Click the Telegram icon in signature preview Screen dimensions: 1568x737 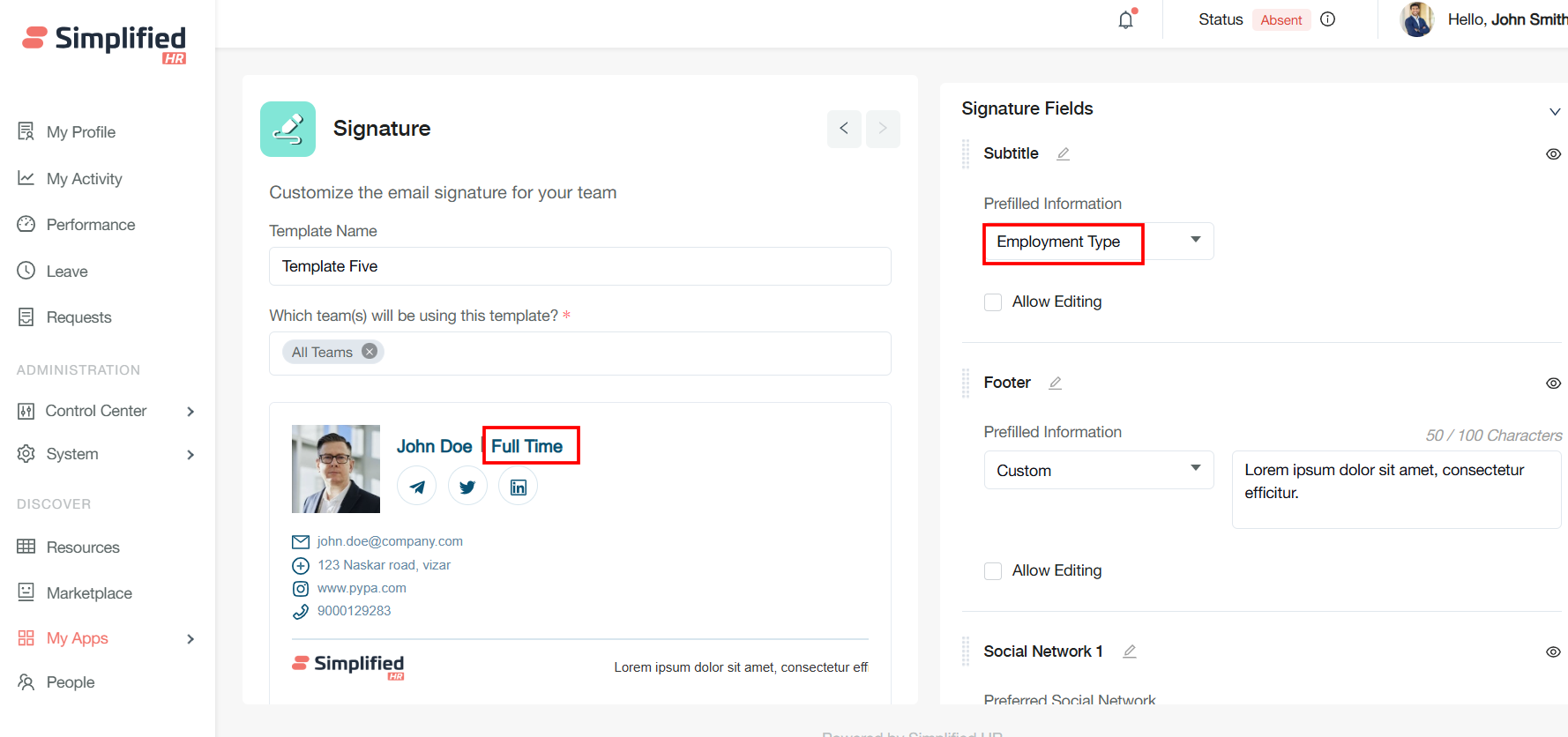[416, 487]
